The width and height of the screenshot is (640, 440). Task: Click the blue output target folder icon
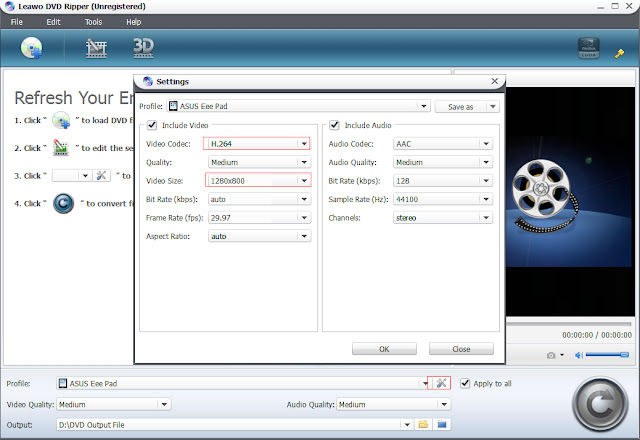tap(442, 424)
